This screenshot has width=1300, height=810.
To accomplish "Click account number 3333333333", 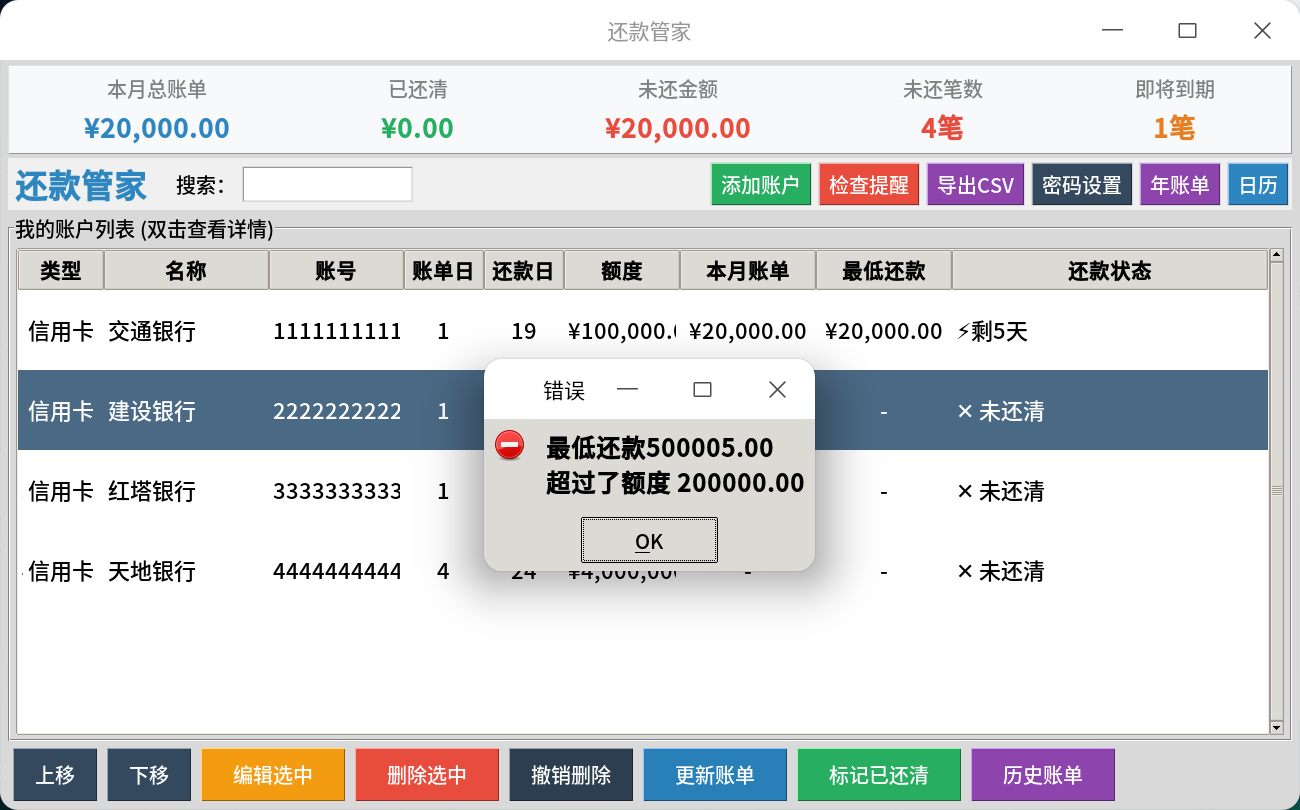I will (337, 491).
